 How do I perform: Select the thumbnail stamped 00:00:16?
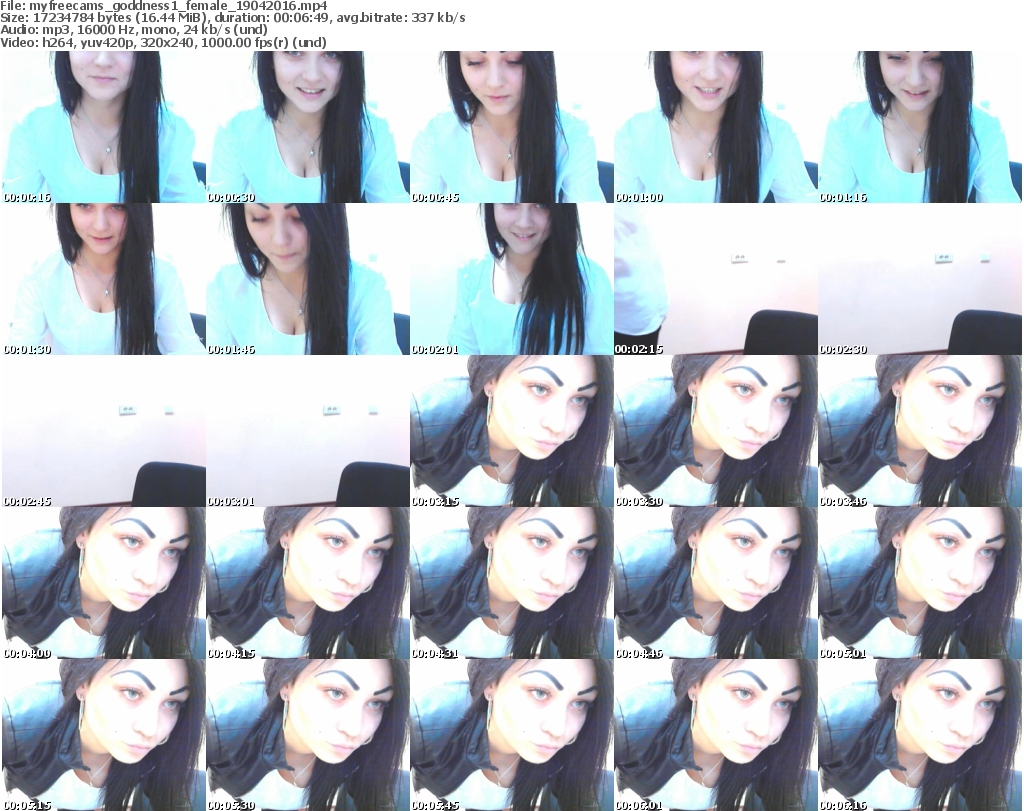pyautogui.click(x=104, y=127)
